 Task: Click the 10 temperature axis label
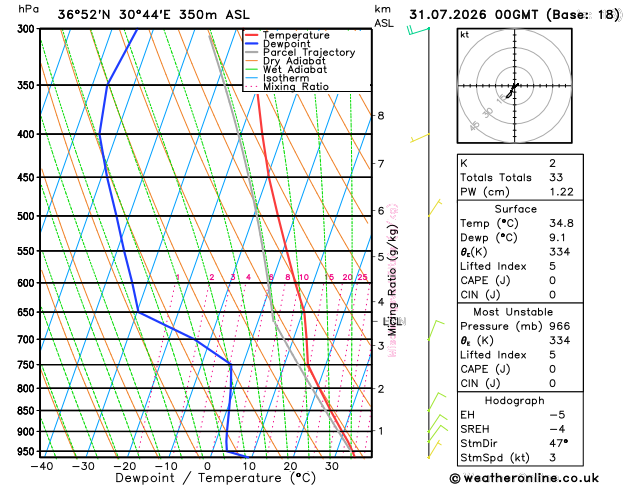249,466
